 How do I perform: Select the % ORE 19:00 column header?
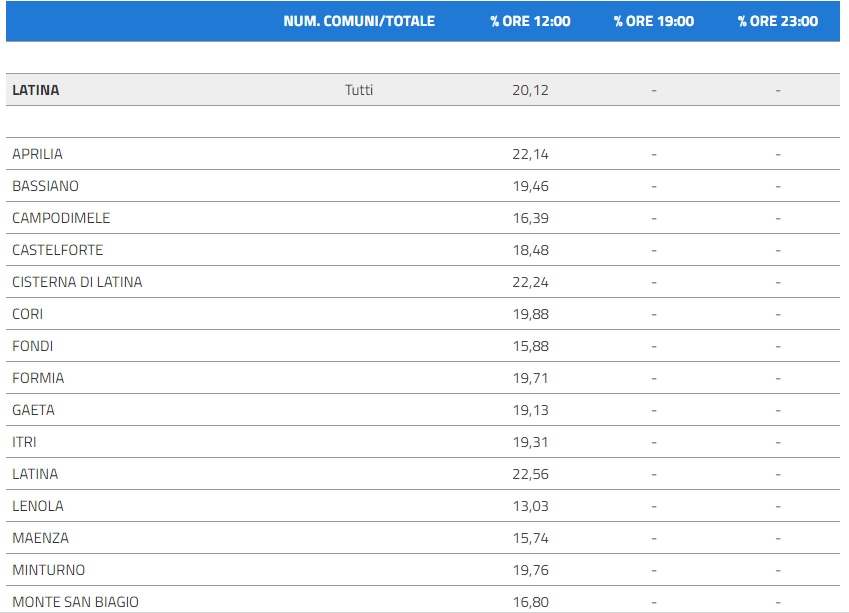click(x=653, y=21)
